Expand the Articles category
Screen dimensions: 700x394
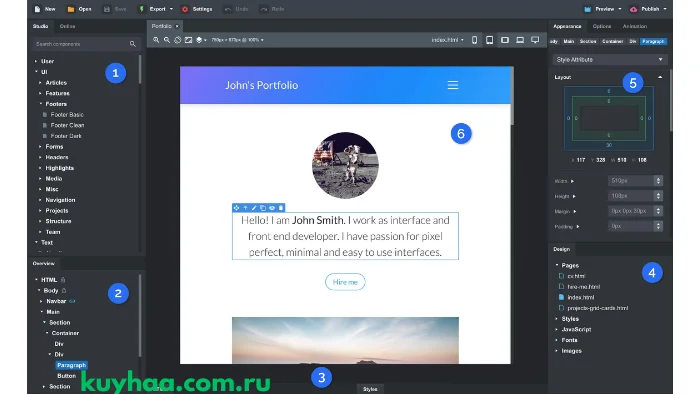[40, 83]
